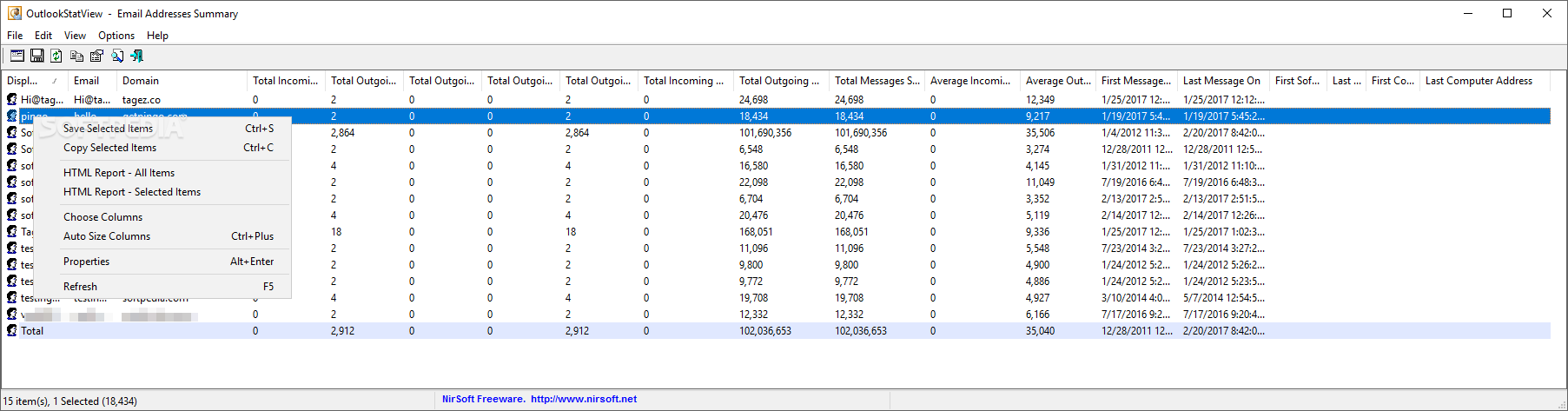Screen dimensions: 1568x411
Task: Click the contact icon of the Total row
Action: [x=12, y=331]
